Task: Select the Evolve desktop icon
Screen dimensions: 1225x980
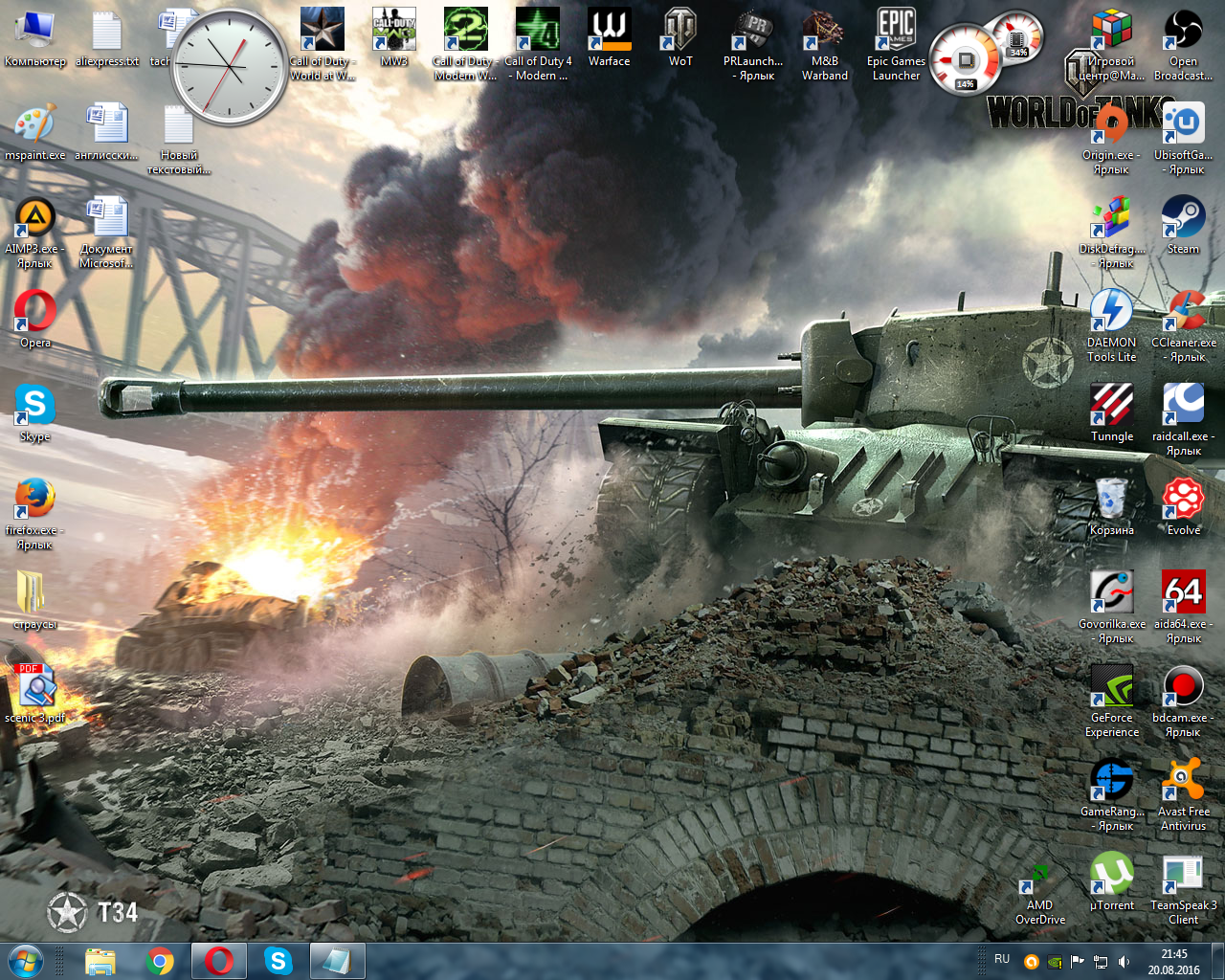Action: [x=1184, y=507]
